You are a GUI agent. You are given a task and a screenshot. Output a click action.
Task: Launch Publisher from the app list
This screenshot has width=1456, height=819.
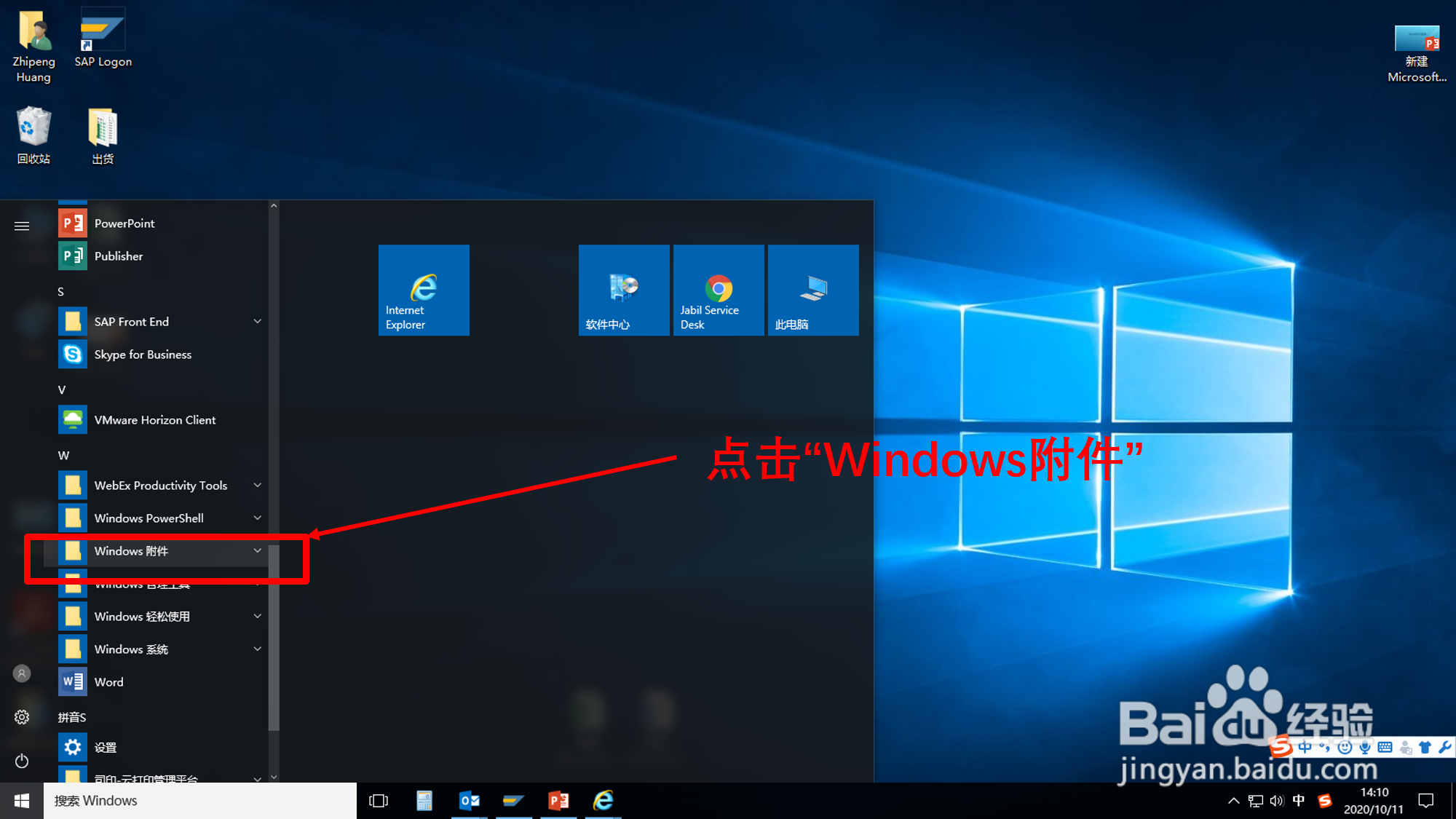coord(118,256)
